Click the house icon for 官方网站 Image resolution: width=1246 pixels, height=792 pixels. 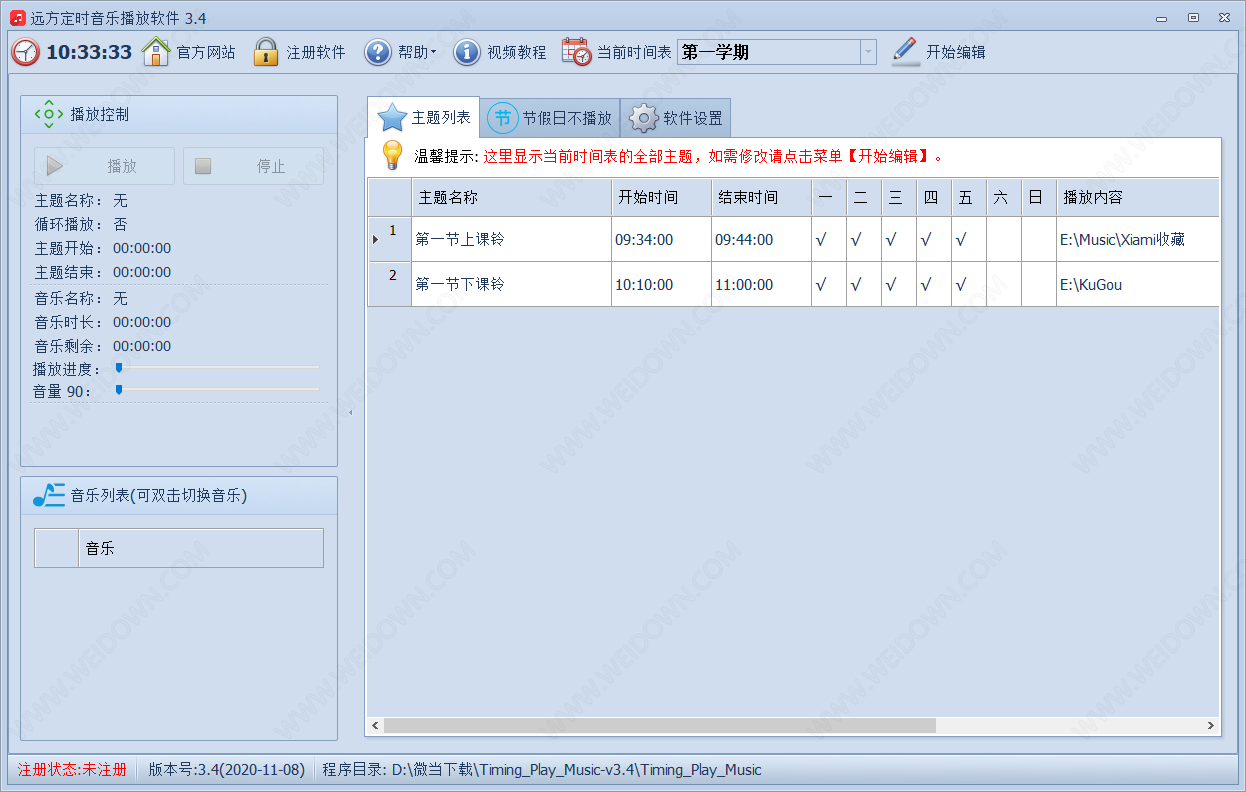tap(156, 52)
